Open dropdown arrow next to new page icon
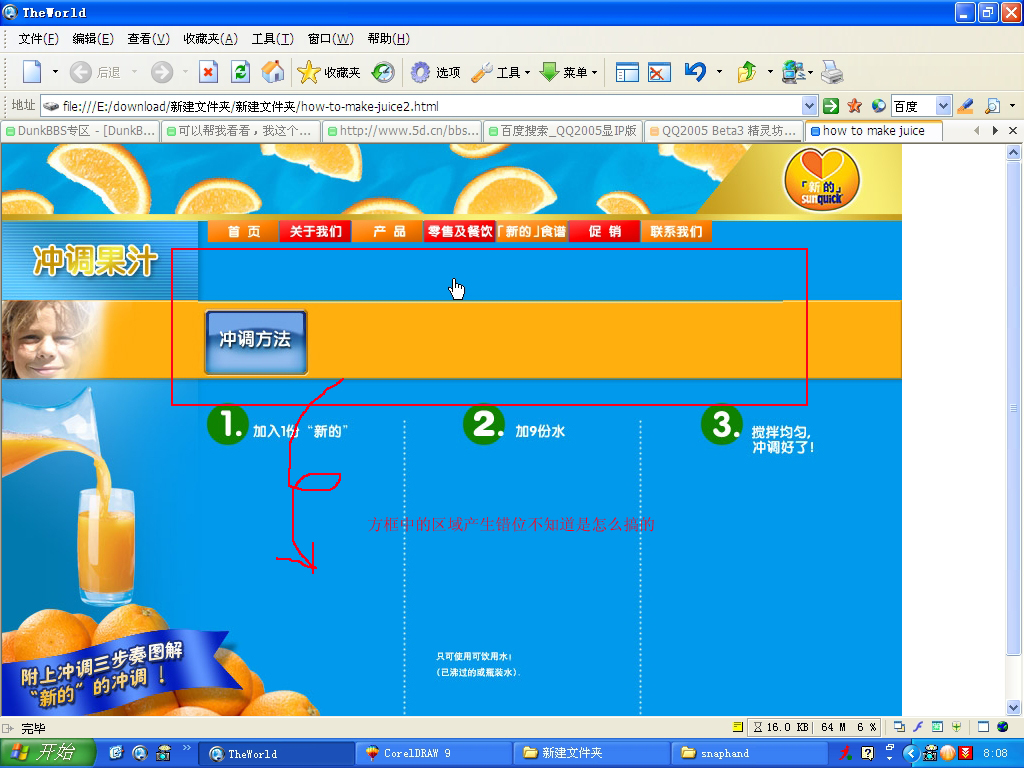Image resolution: width=1024 pixels, height=768 pixels. (55, 72)
